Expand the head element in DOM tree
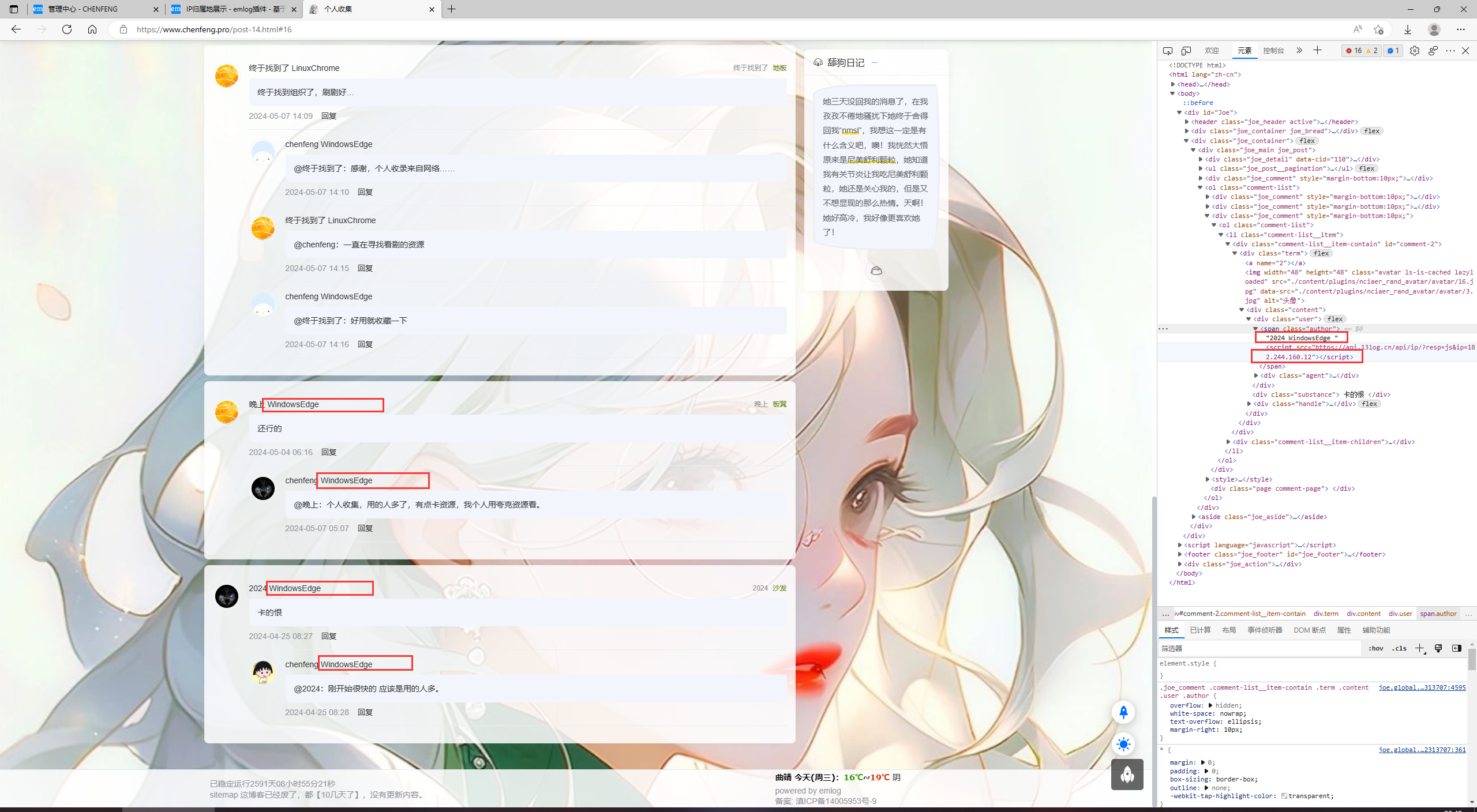 [1173, 84]
